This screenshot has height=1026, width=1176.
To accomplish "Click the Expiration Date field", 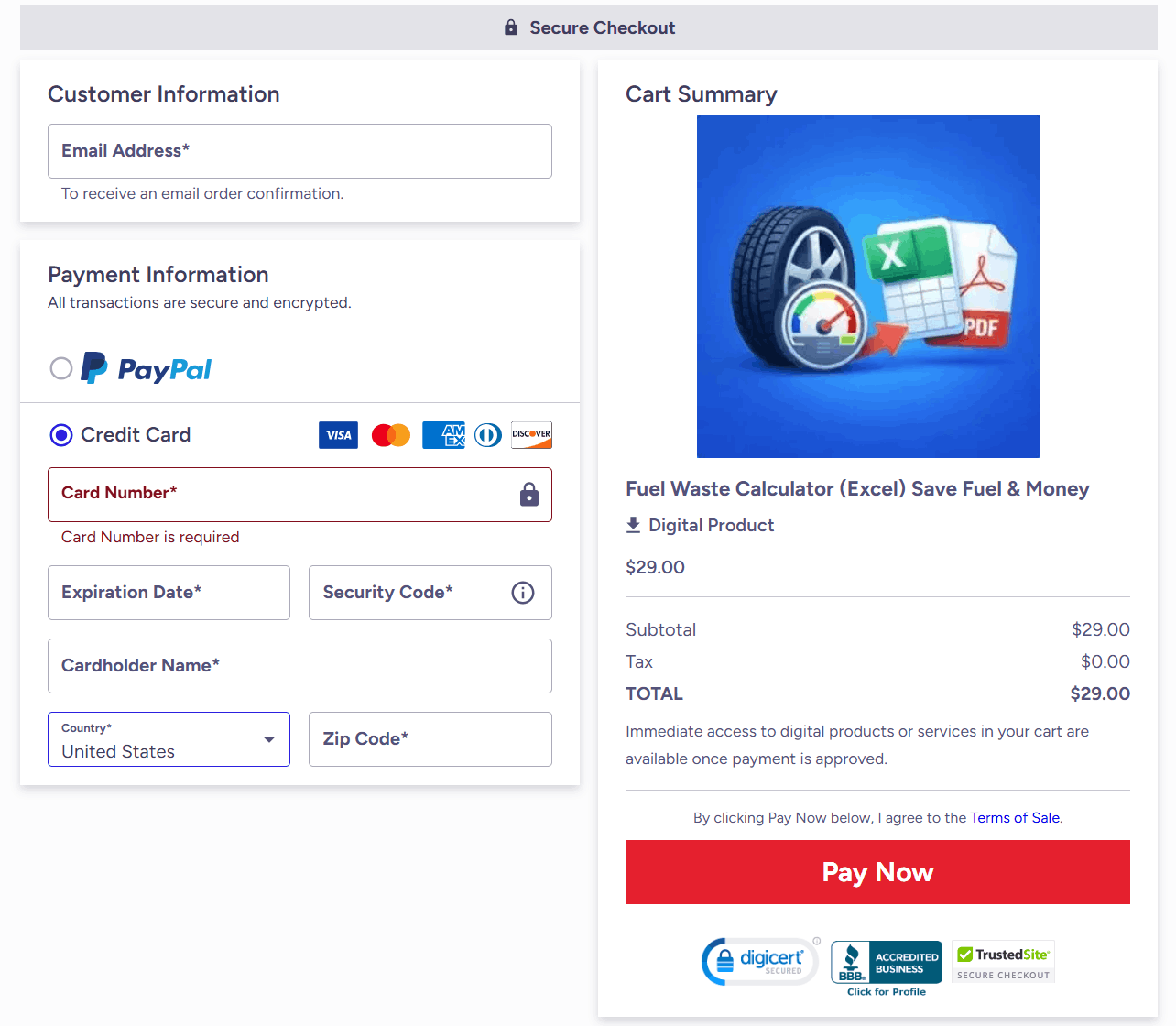I will (169, 593).
